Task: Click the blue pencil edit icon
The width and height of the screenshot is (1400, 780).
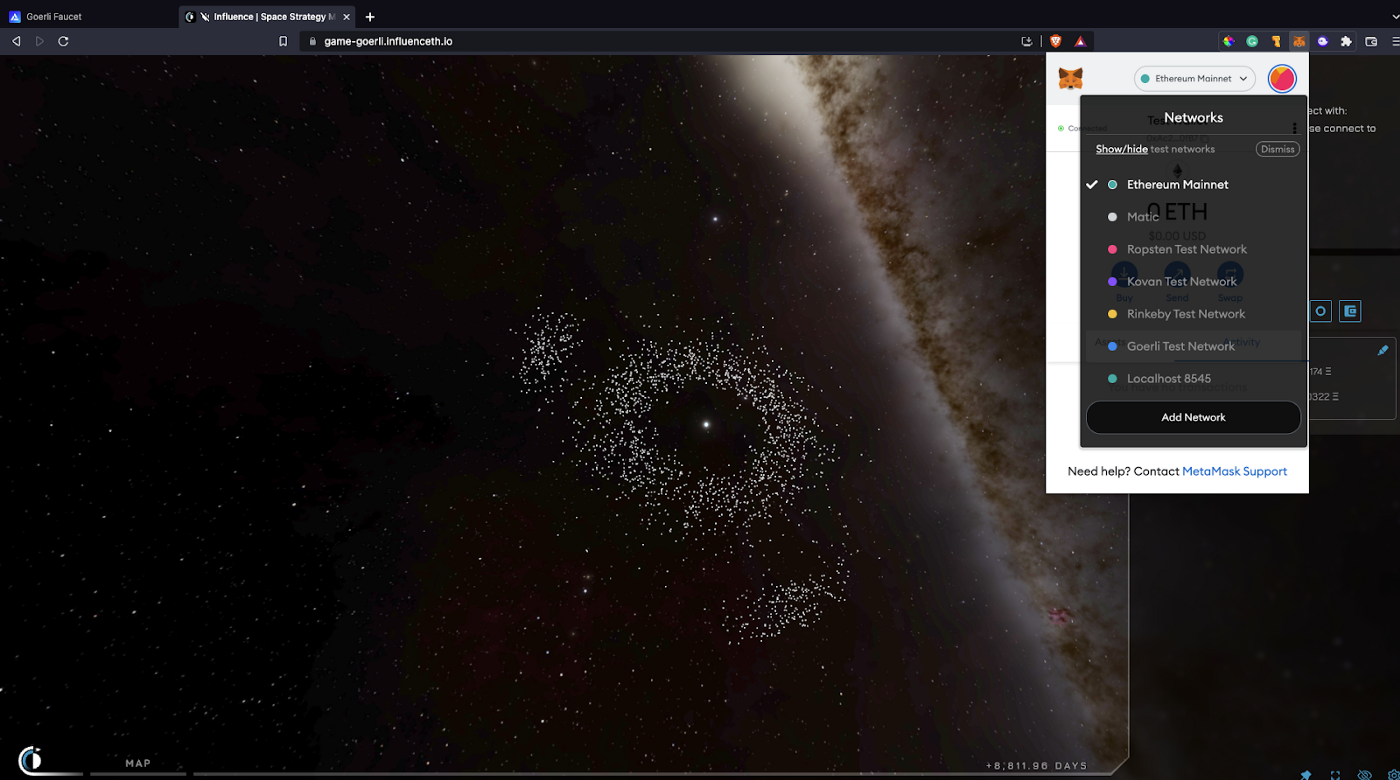Action: [1383, 350]
